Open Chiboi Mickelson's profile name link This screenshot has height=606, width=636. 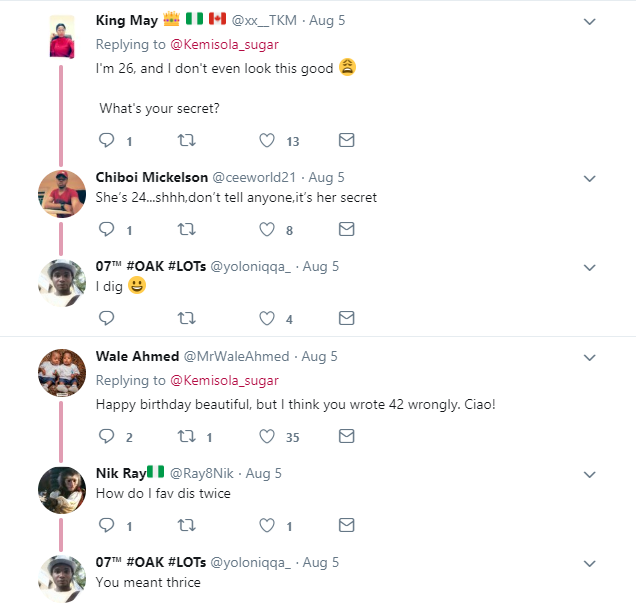tap(151, 177)
